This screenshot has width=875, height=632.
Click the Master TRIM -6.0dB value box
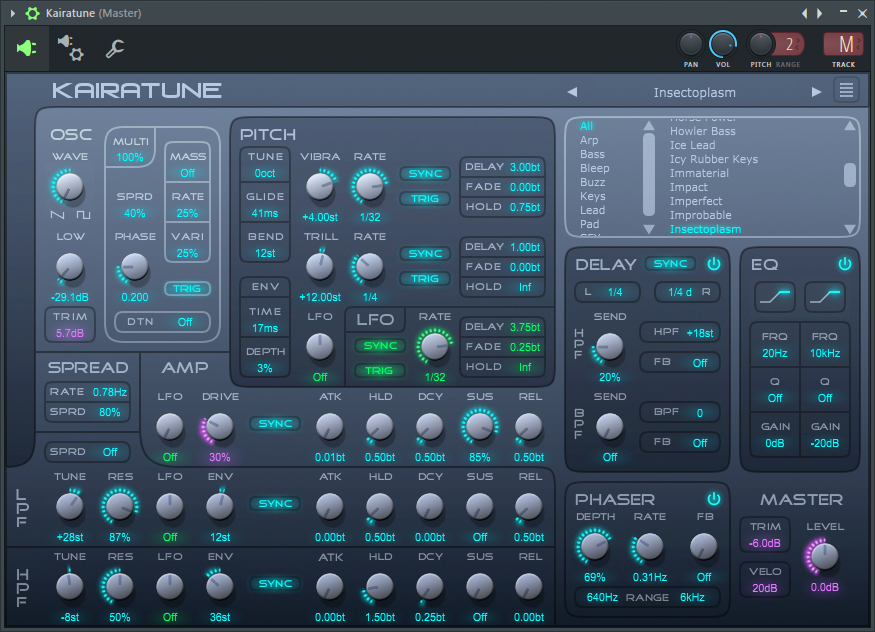[765, 535]
